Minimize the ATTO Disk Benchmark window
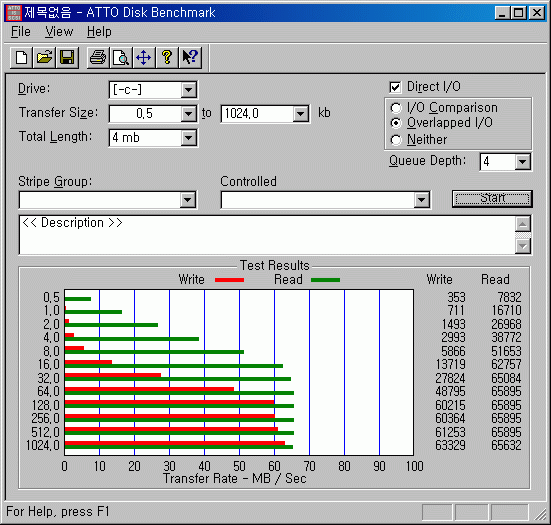This screenshot has width=551, height=525. click(502, 13)
